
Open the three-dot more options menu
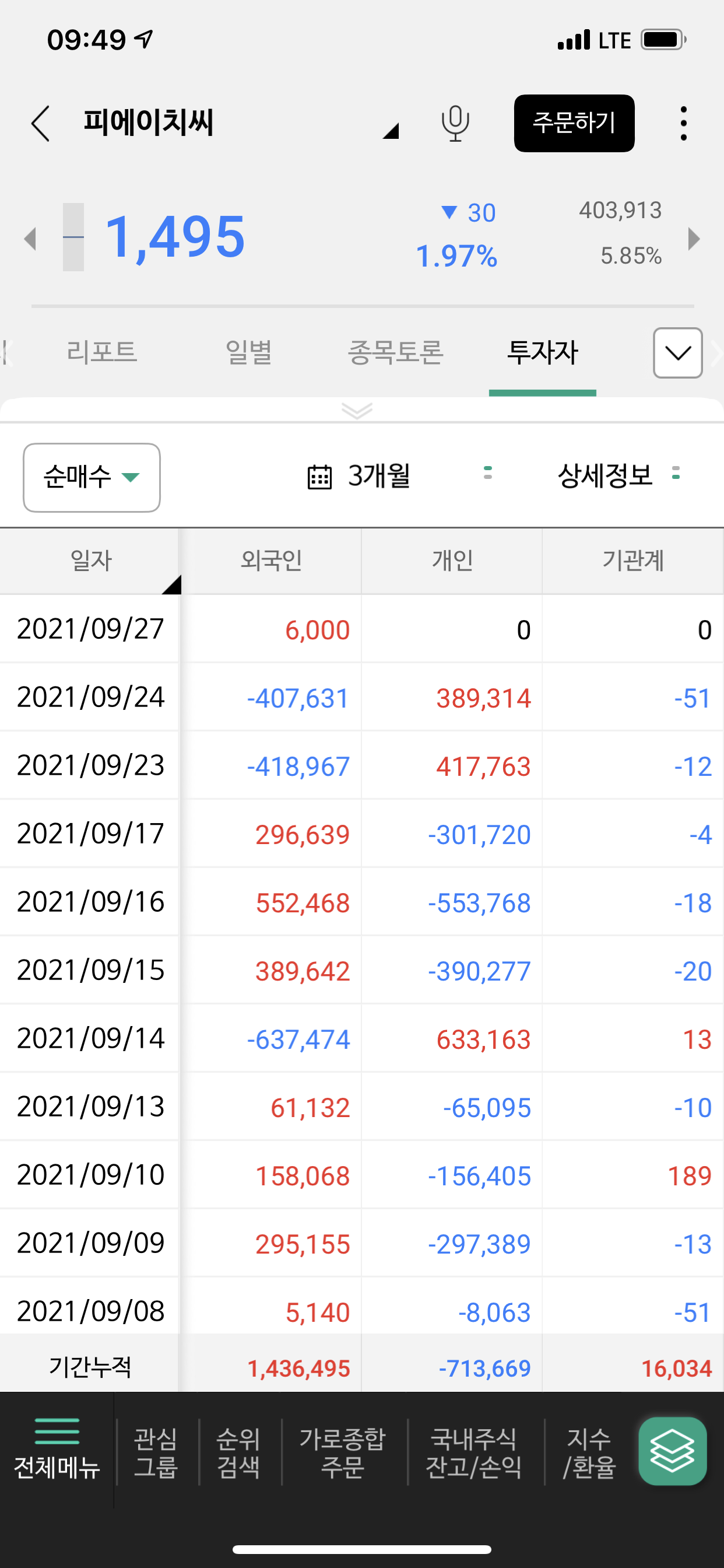(684, 124)
